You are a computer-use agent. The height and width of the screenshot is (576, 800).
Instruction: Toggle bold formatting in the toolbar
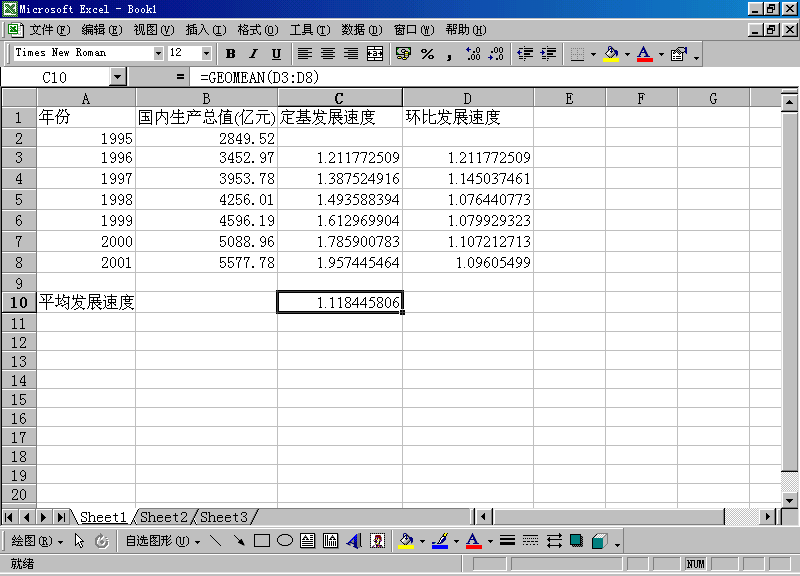[x=231, y=54]
